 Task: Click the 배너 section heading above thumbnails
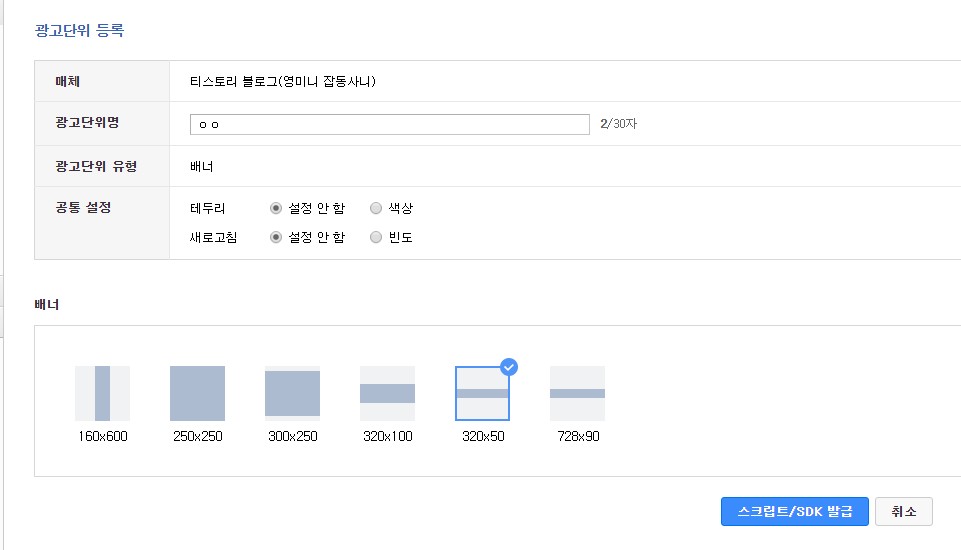point(47,304)
